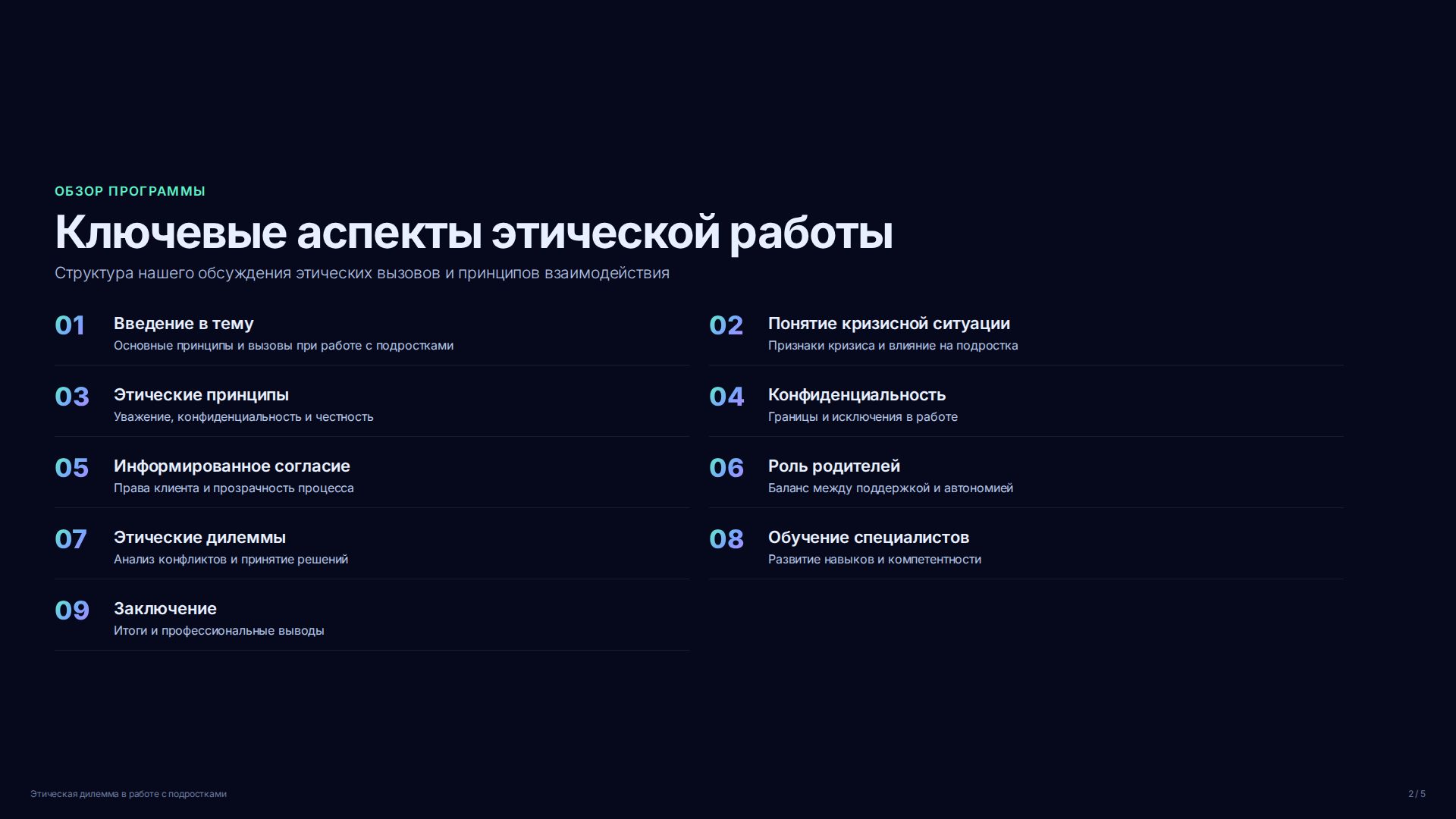Click 'Основные принципы и вызовы при работе с подростками'

(x=284, y=346)
